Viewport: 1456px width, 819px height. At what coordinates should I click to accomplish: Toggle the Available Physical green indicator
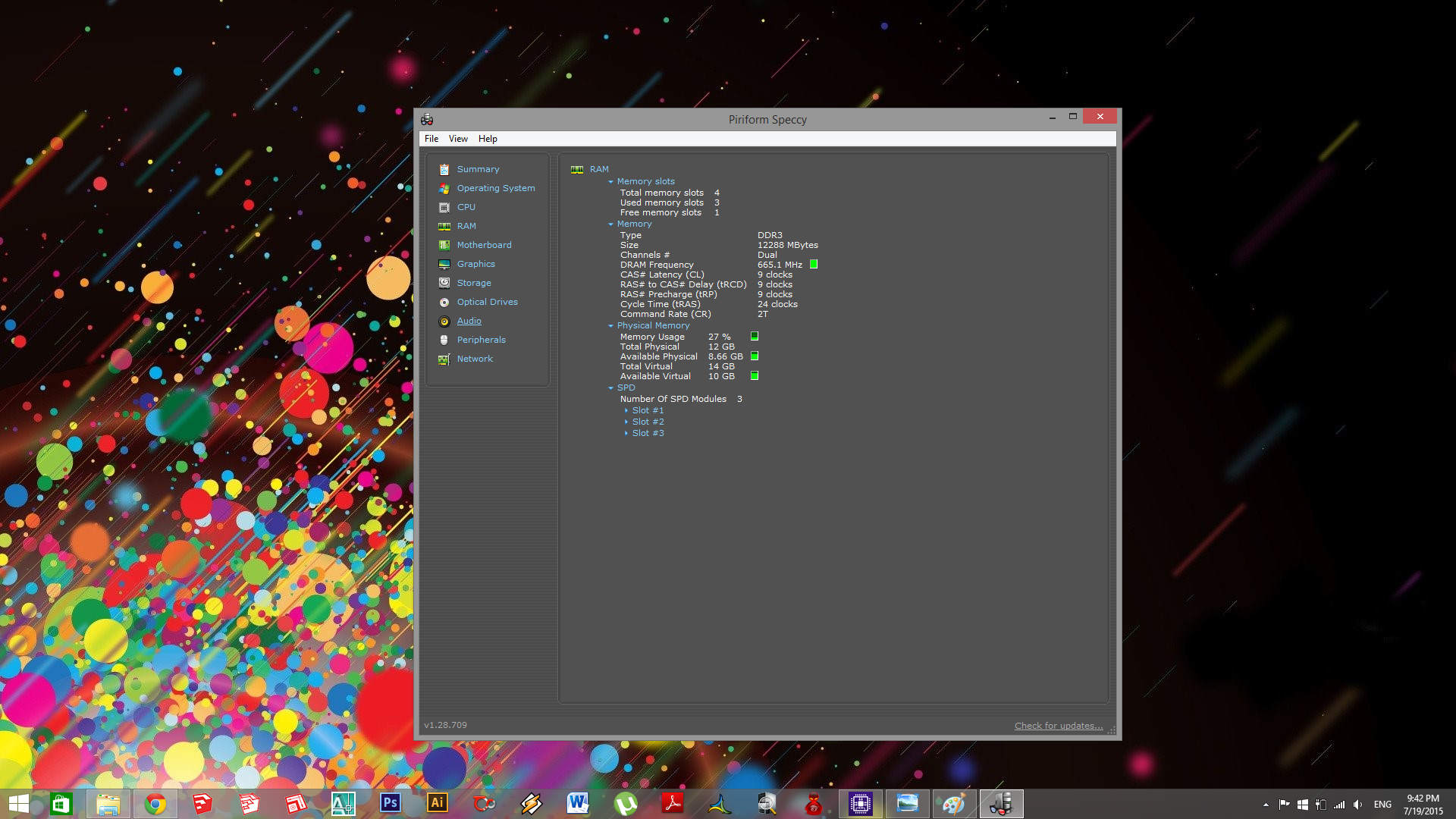[755, 356]
